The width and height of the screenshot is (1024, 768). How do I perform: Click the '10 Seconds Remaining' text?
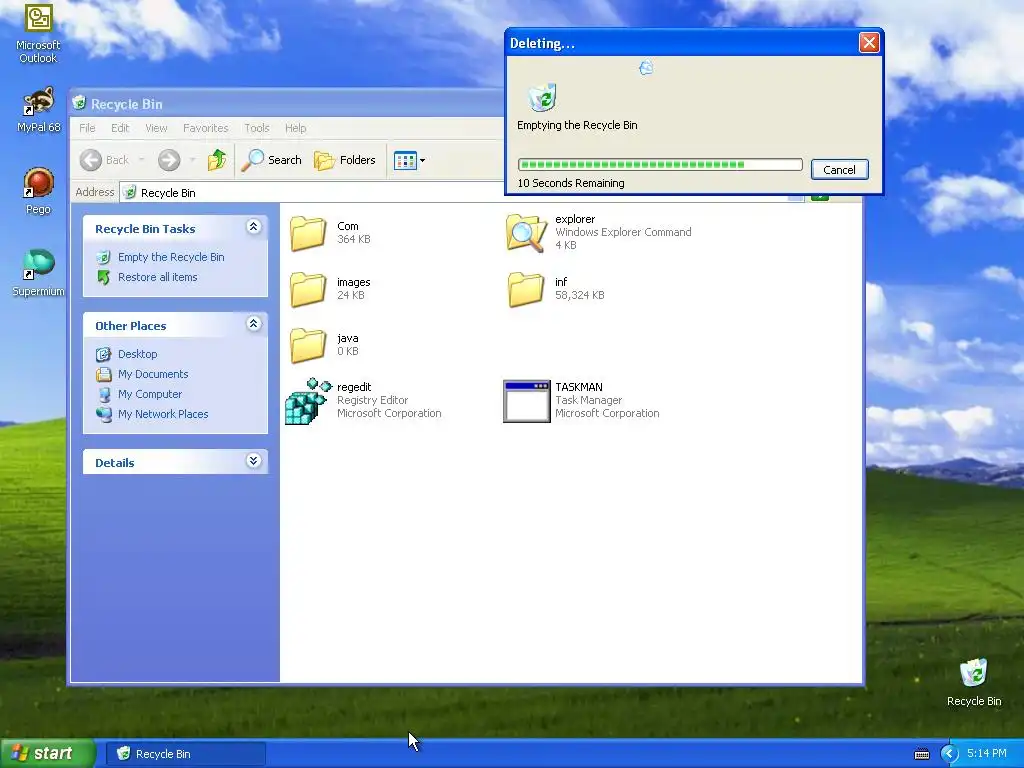(x=571, y=184)
